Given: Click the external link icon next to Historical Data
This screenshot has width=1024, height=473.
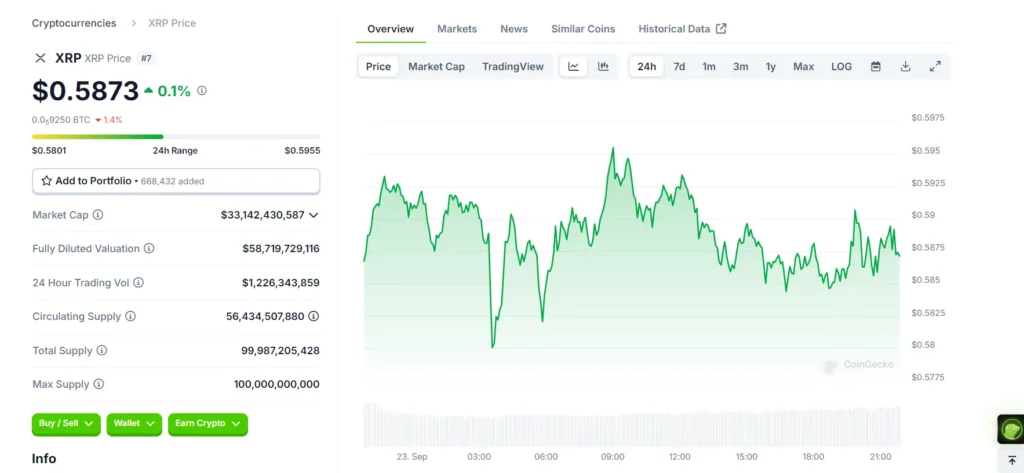Looking at the screenshot, I should 721,29.
